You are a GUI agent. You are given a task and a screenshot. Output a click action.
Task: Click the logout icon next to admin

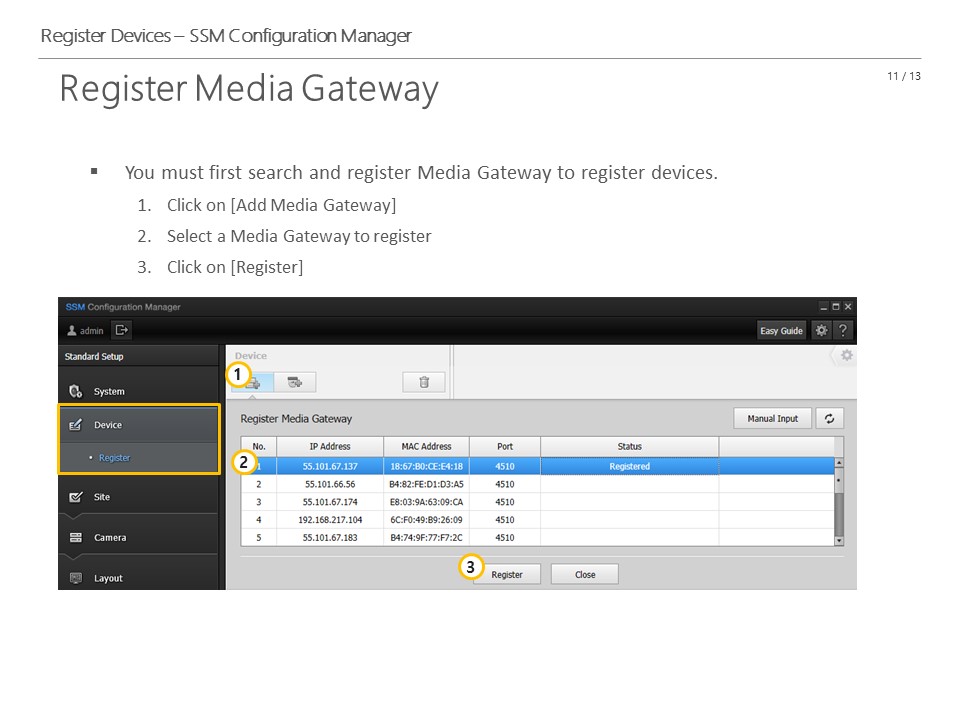click(122, 331)
